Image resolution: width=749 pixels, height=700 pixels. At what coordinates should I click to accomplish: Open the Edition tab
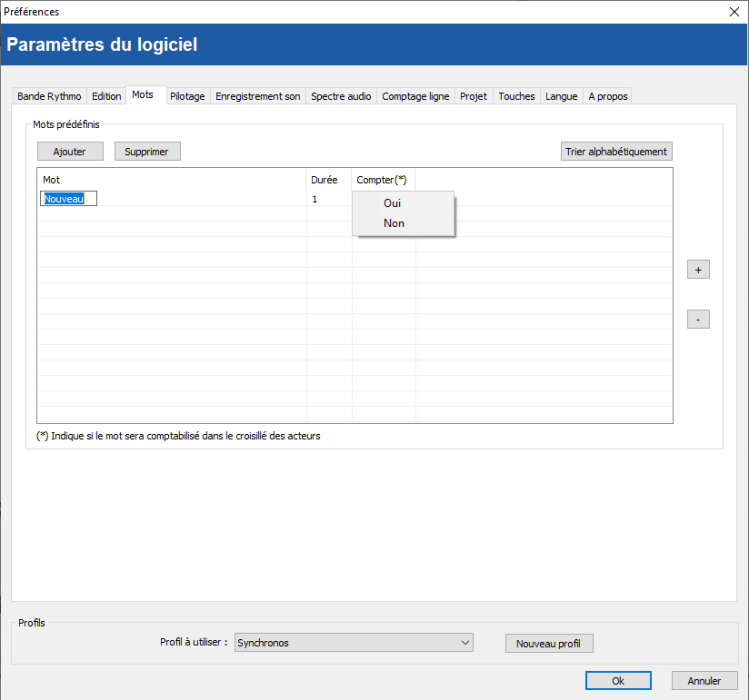pos(107,96)
